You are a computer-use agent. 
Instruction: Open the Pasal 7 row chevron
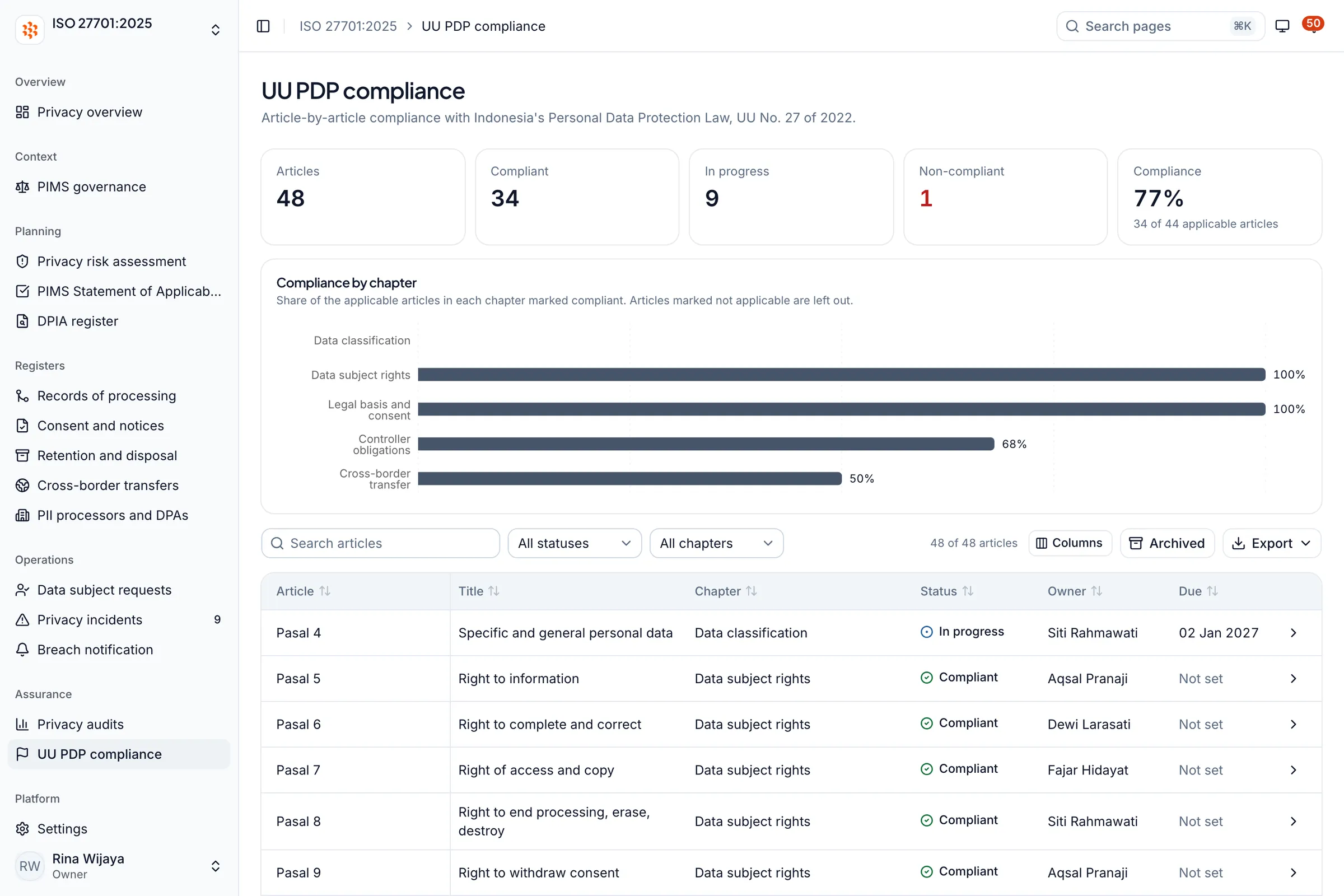click(1293, 769)
